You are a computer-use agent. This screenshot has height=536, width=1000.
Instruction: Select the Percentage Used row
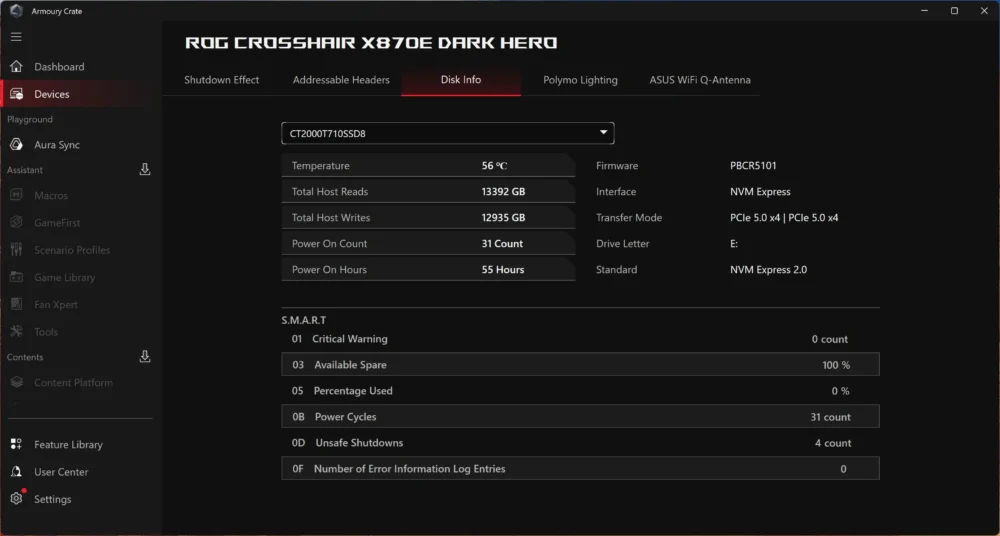[580, 391]
